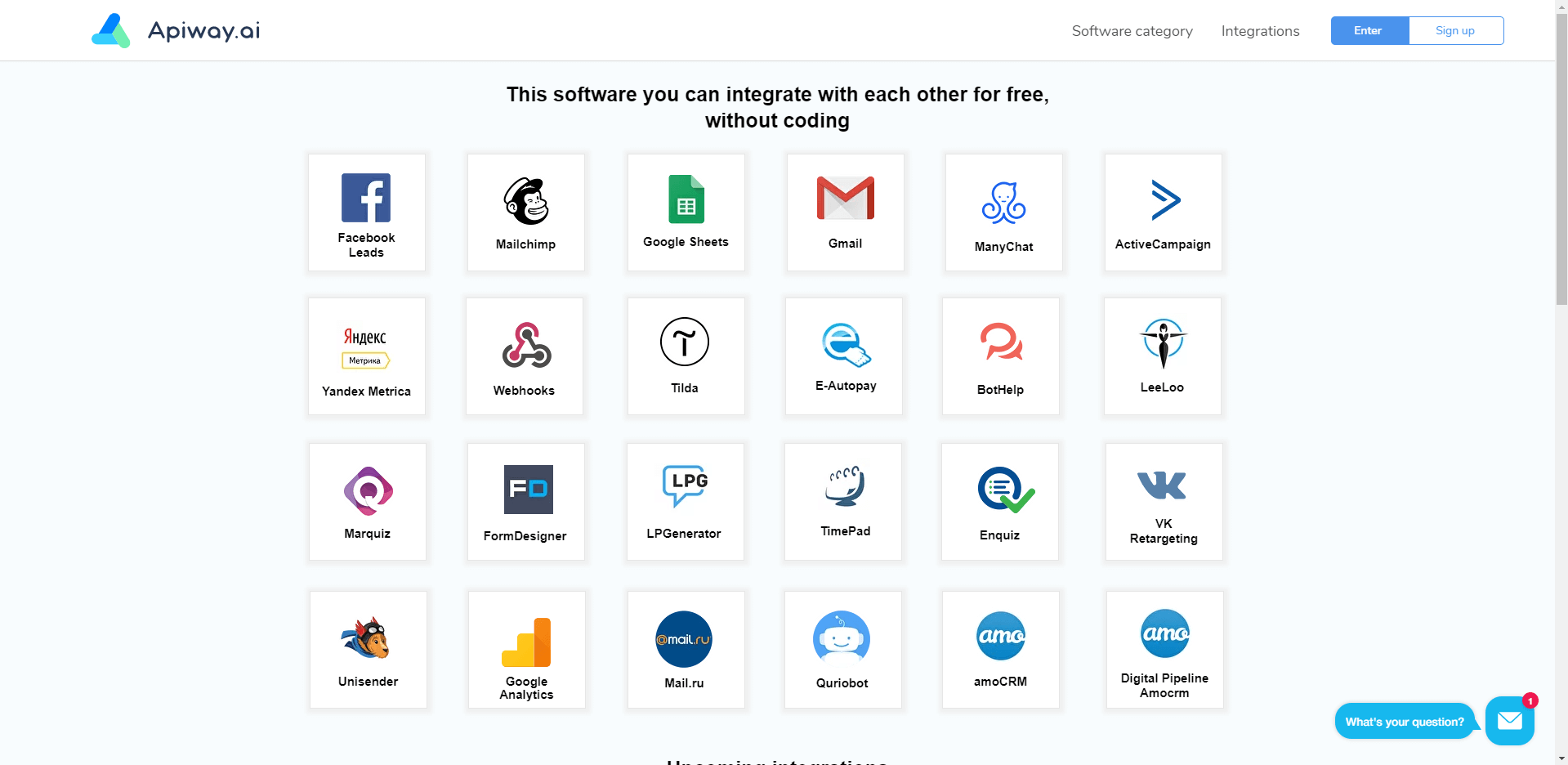Click the "Marquiz" label
This screenshot has height=765, width=1568.
point(367,534)
